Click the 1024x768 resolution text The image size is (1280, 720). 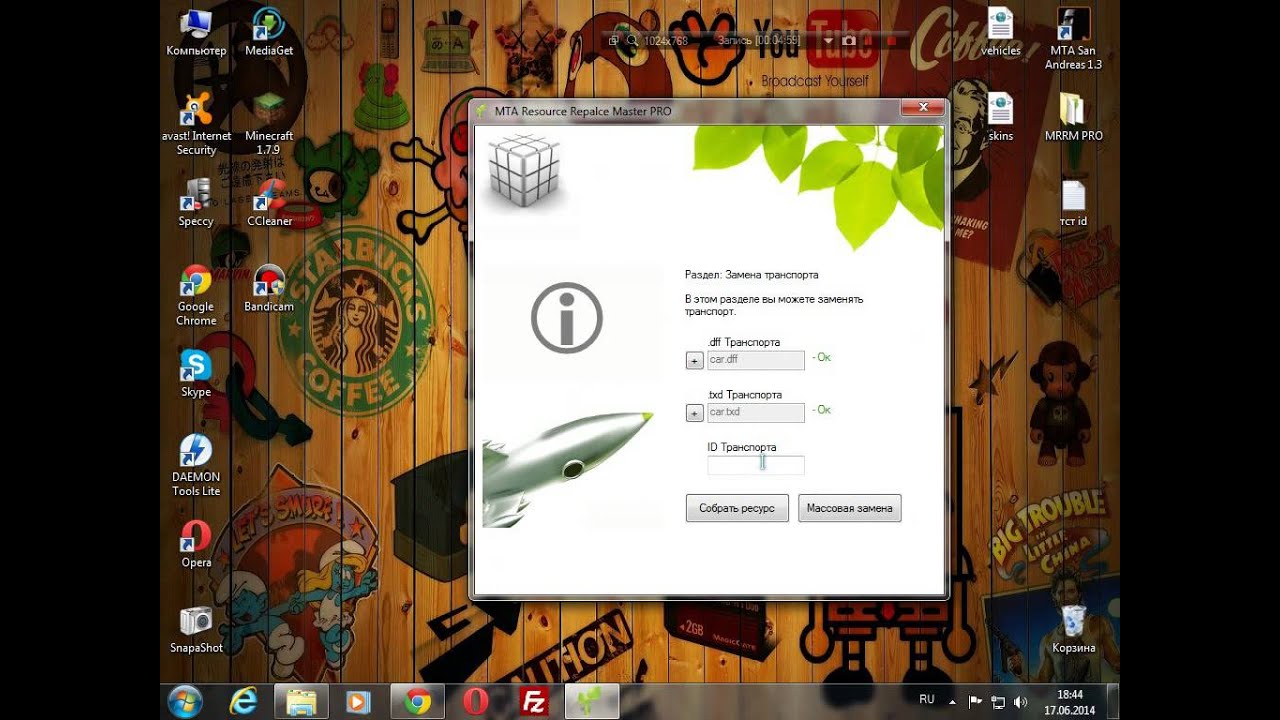click(666, 41)
